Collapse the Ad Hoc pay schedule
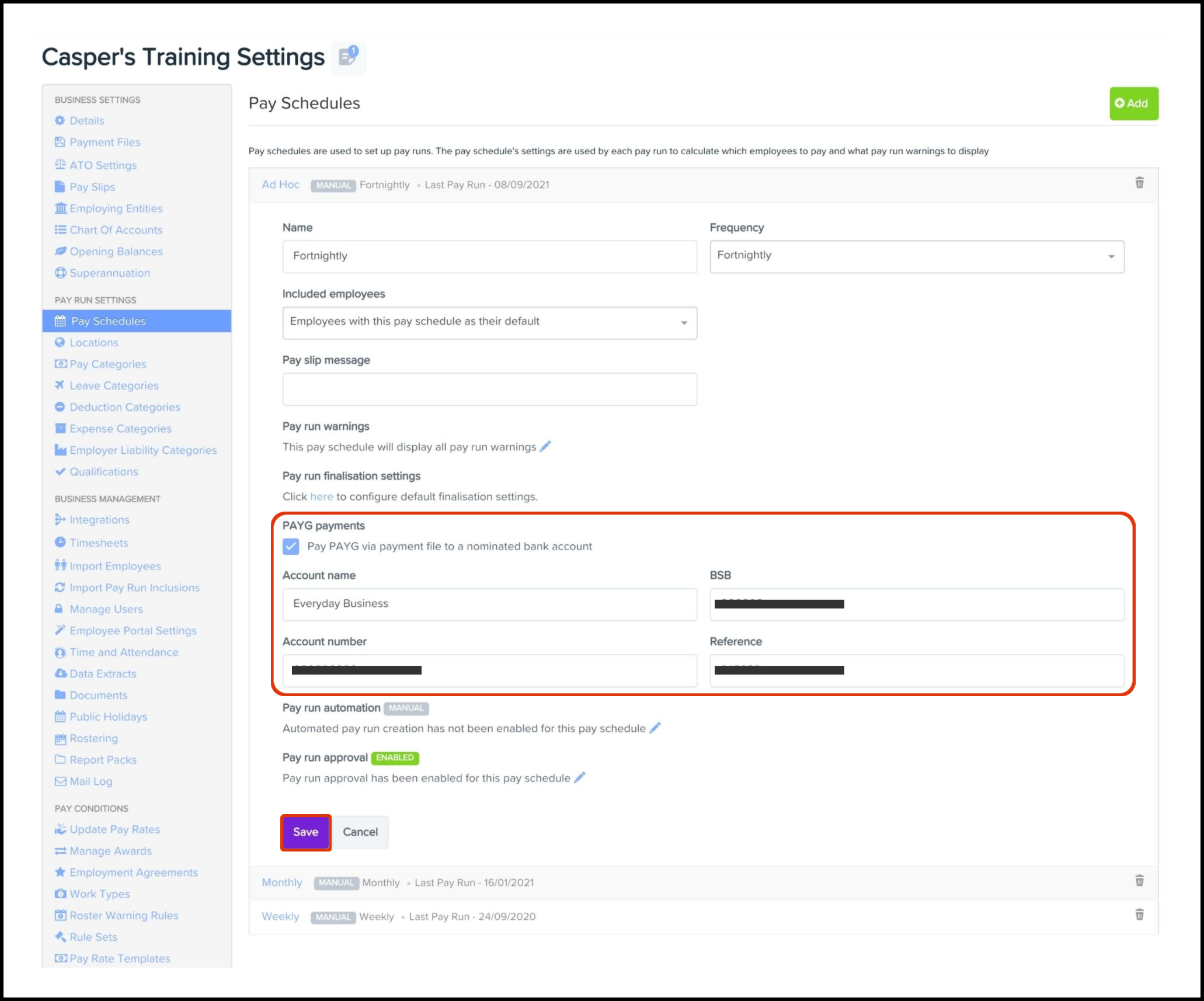Image resolution: width=1204 pixels, height=1001 pixels. click(280, 185)
